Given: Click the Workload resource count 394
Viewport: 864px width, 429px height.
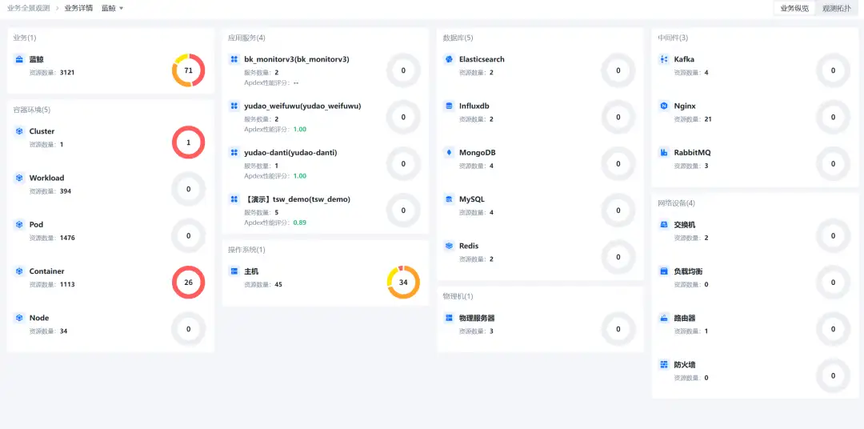Looking at the screenshot, I should point(66,191).
